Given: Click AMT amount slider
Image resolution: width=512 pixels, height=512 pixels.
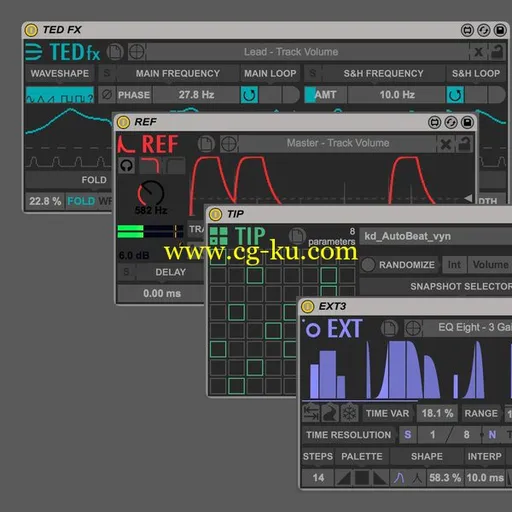Looking at the screenshot, I should coord(325,95).
